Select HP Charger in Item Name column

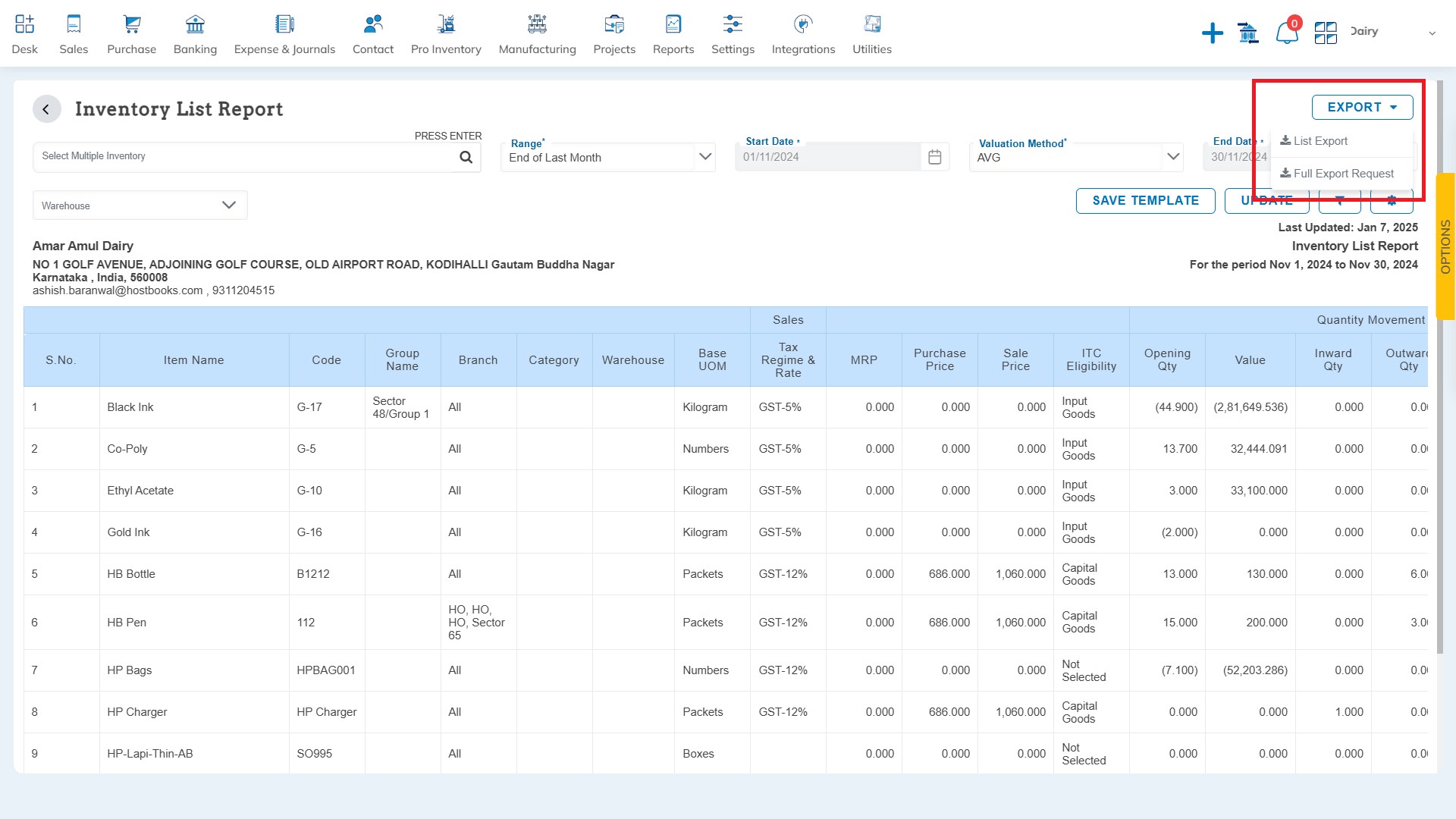[137, 712]
